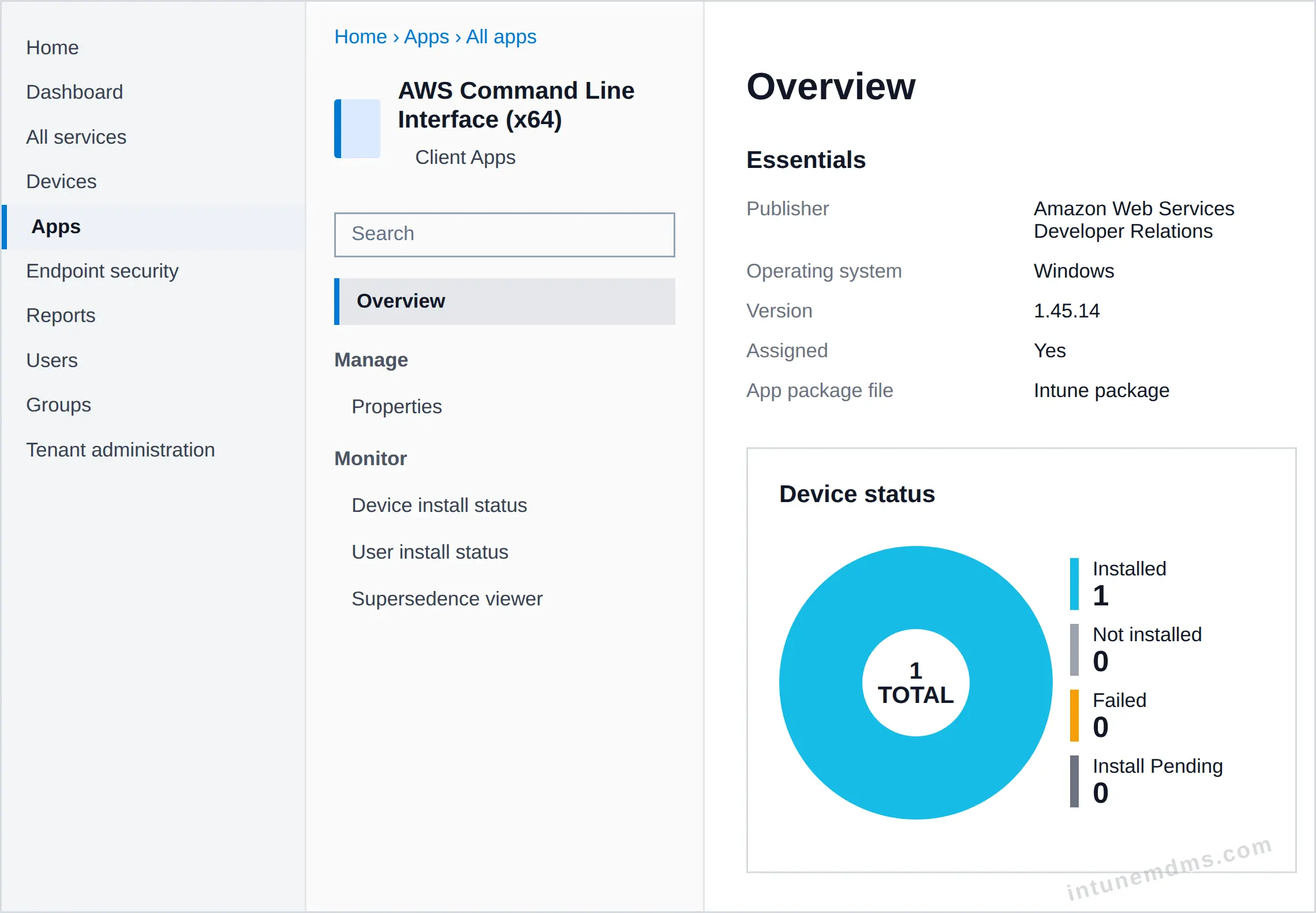Image resolution: width=1316 pixels, height=913 pixels.
Task: Click the Installed legend color bar
Action: coord(1074,583)
